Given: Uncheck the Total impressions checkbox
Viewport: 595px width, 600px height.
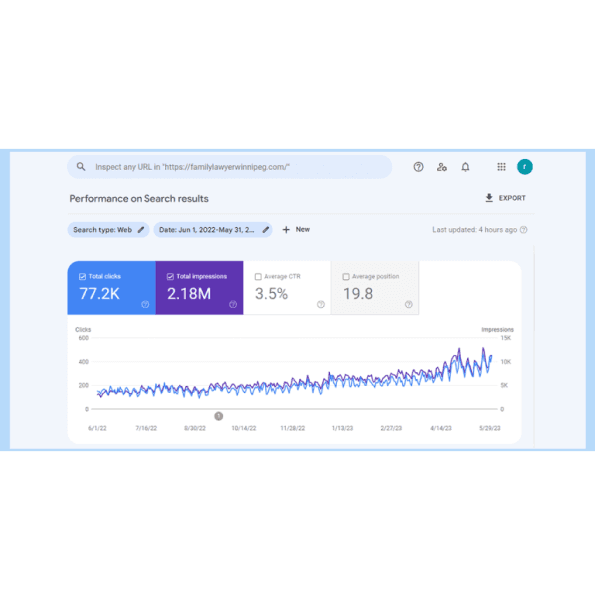Looking at the screenshot, I should [170, 276].
